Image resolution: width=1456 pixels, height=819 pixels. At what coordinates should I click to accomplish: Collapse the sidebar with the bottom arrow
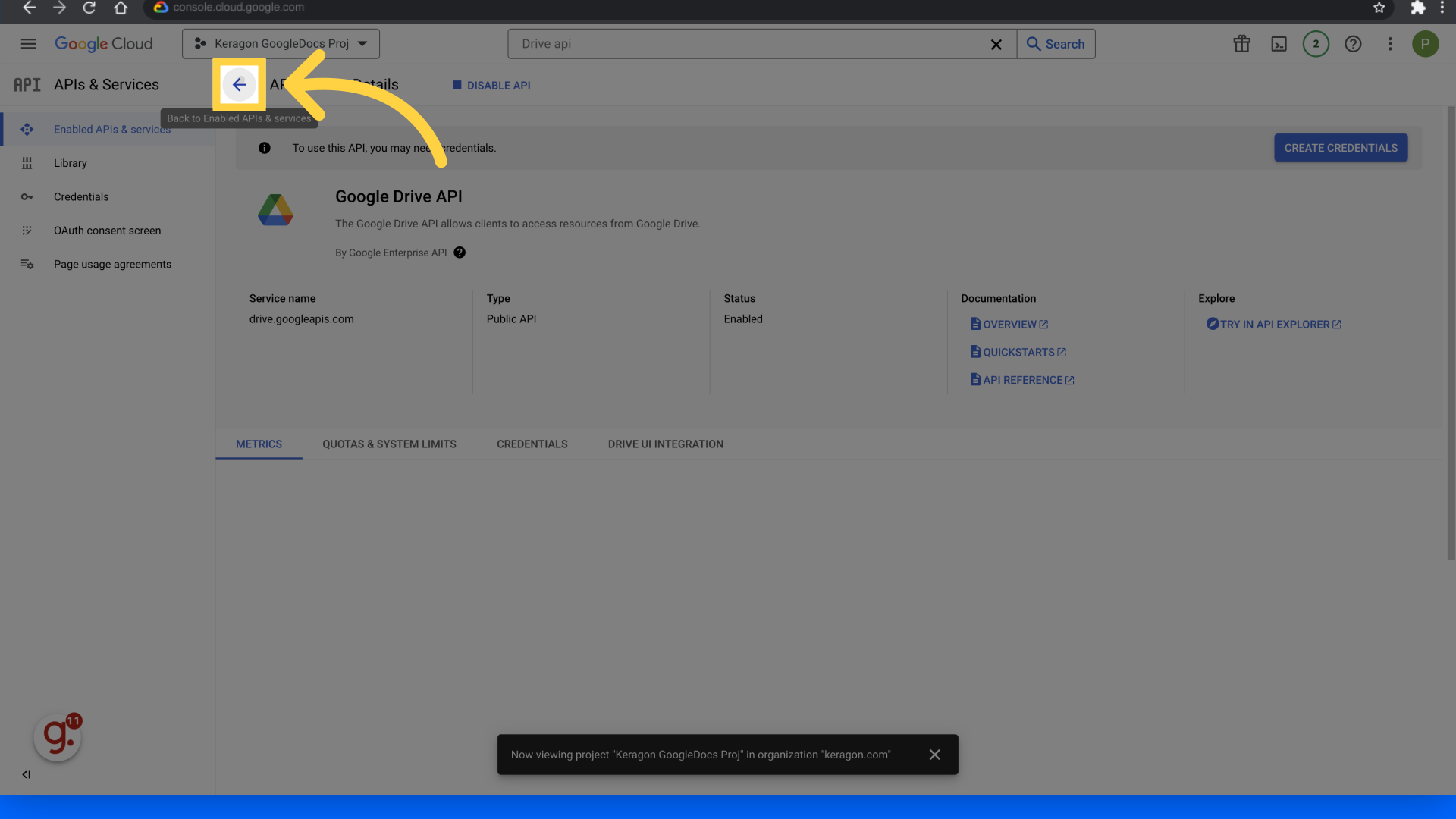27,775
